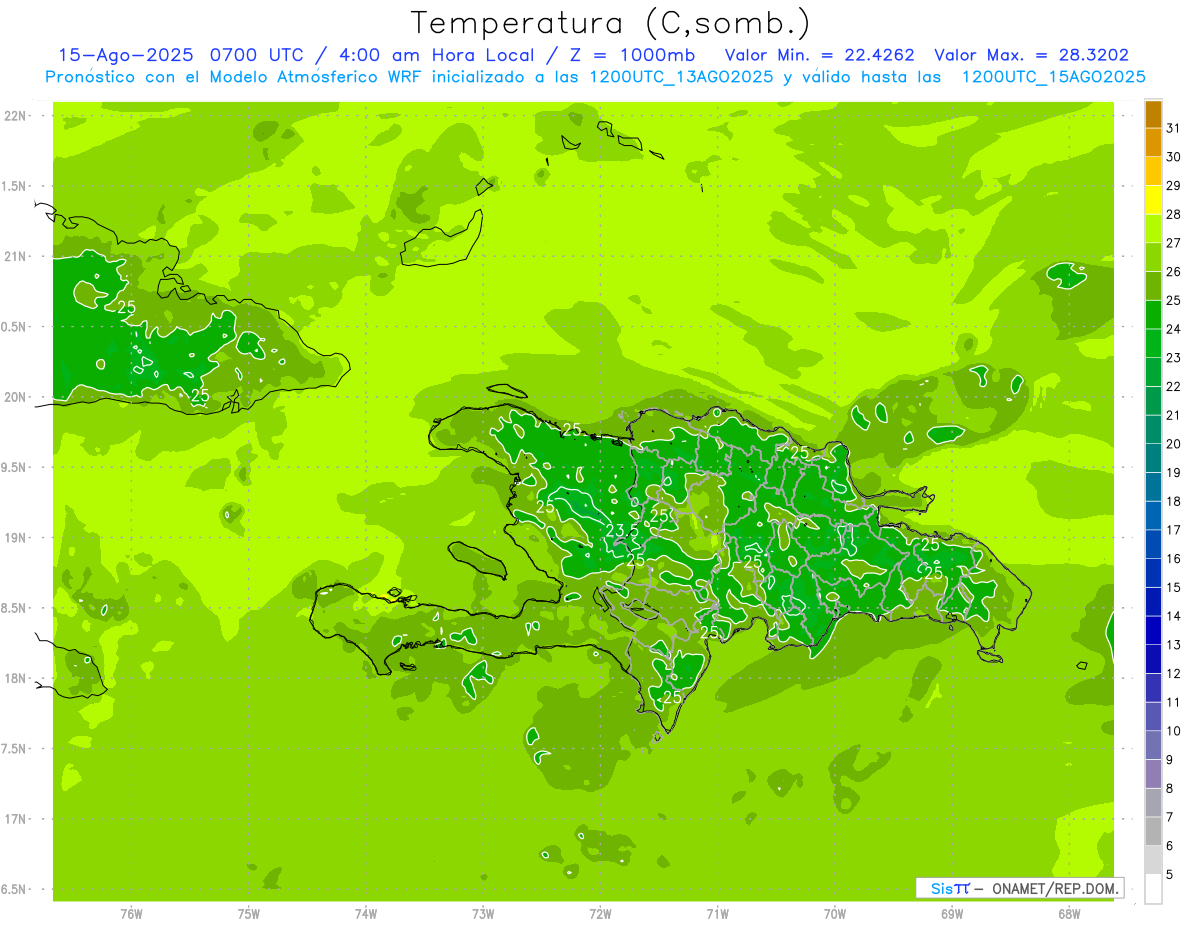
Task: Click 'Valor Max. = 28.3202'
Action: [1032, 55]
